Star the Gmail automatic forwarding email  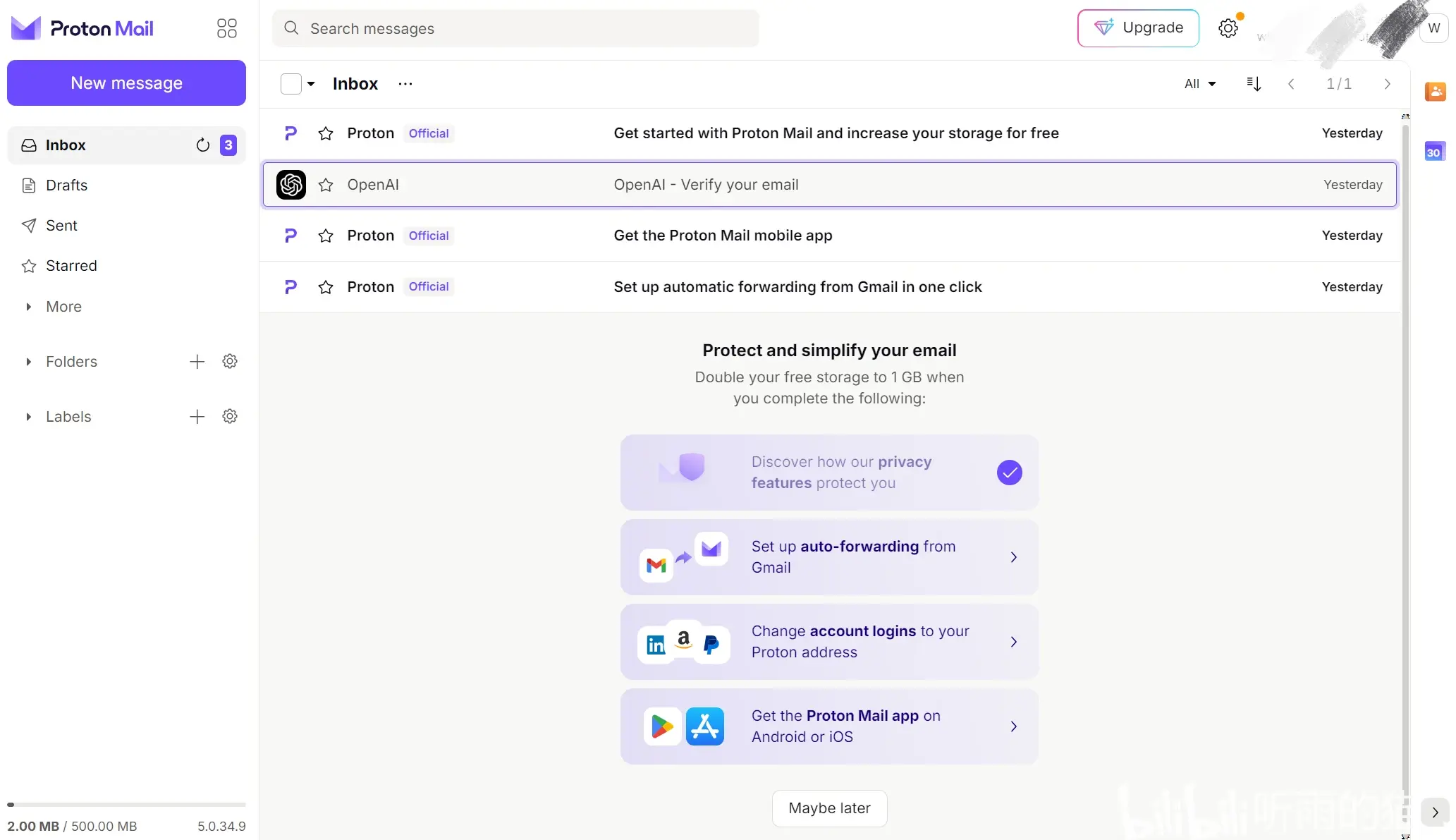point(325,287)
